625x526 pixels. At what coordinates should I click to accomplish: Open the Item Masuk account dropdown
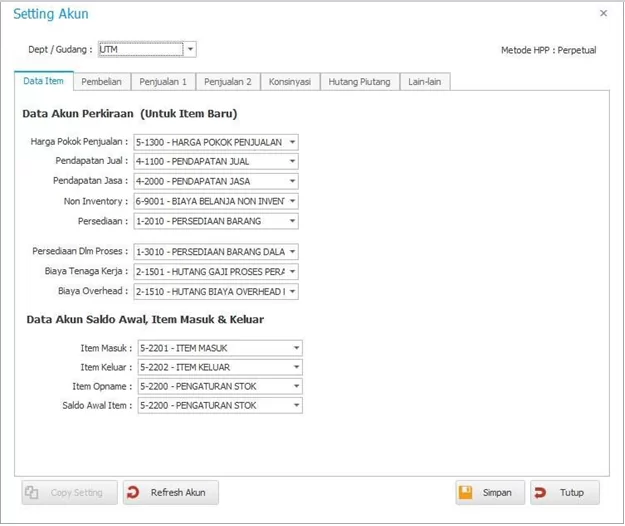296,348
